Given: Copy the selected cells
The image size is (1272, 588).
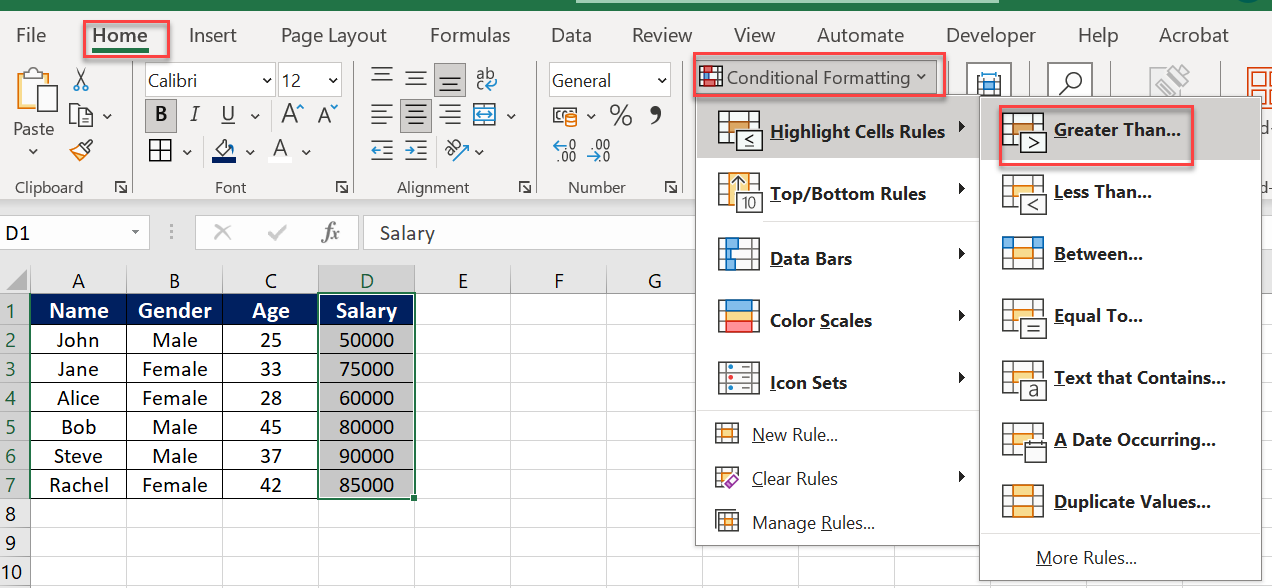Looking at the screenshot, I should 80,116.
